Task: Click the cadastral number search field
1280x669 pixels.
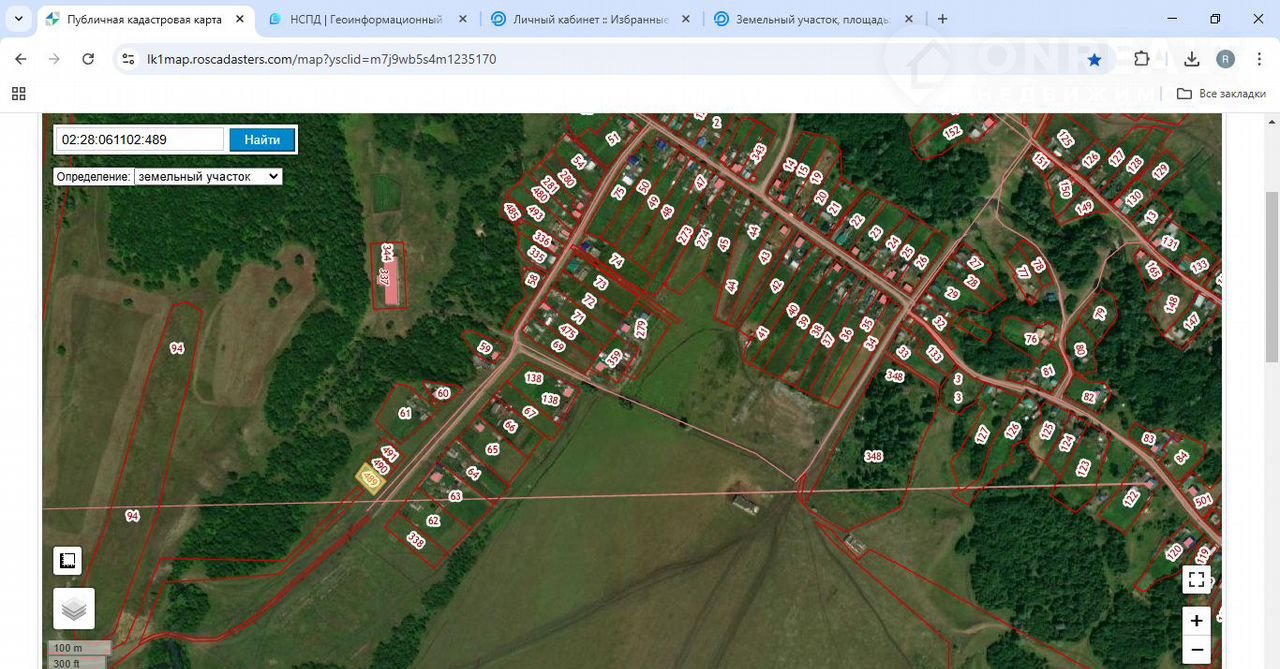Action: point(139,140)
